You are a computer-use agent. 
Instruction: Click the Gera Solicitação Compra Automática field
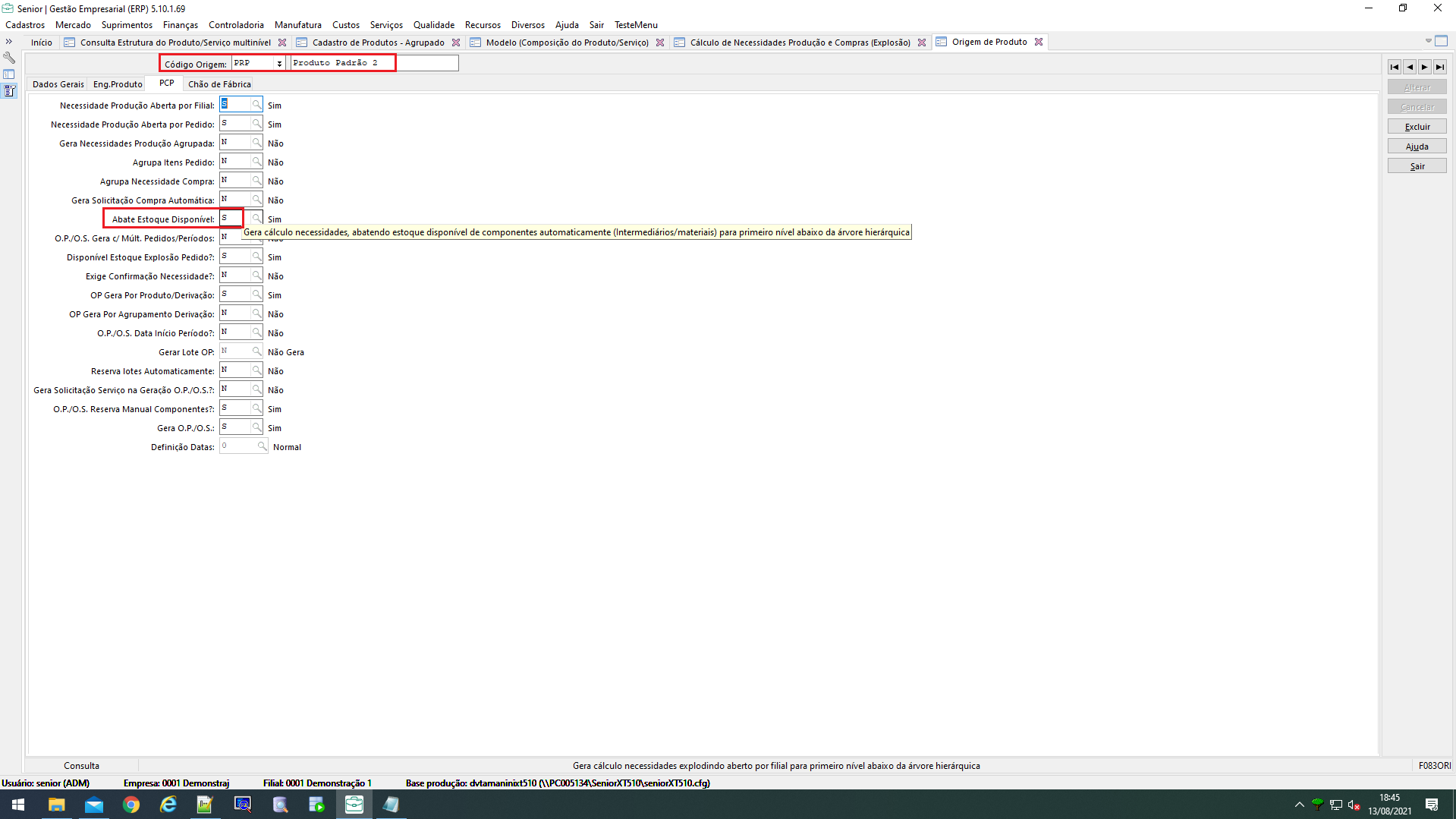pyautogui.click(x=235, y=200)
